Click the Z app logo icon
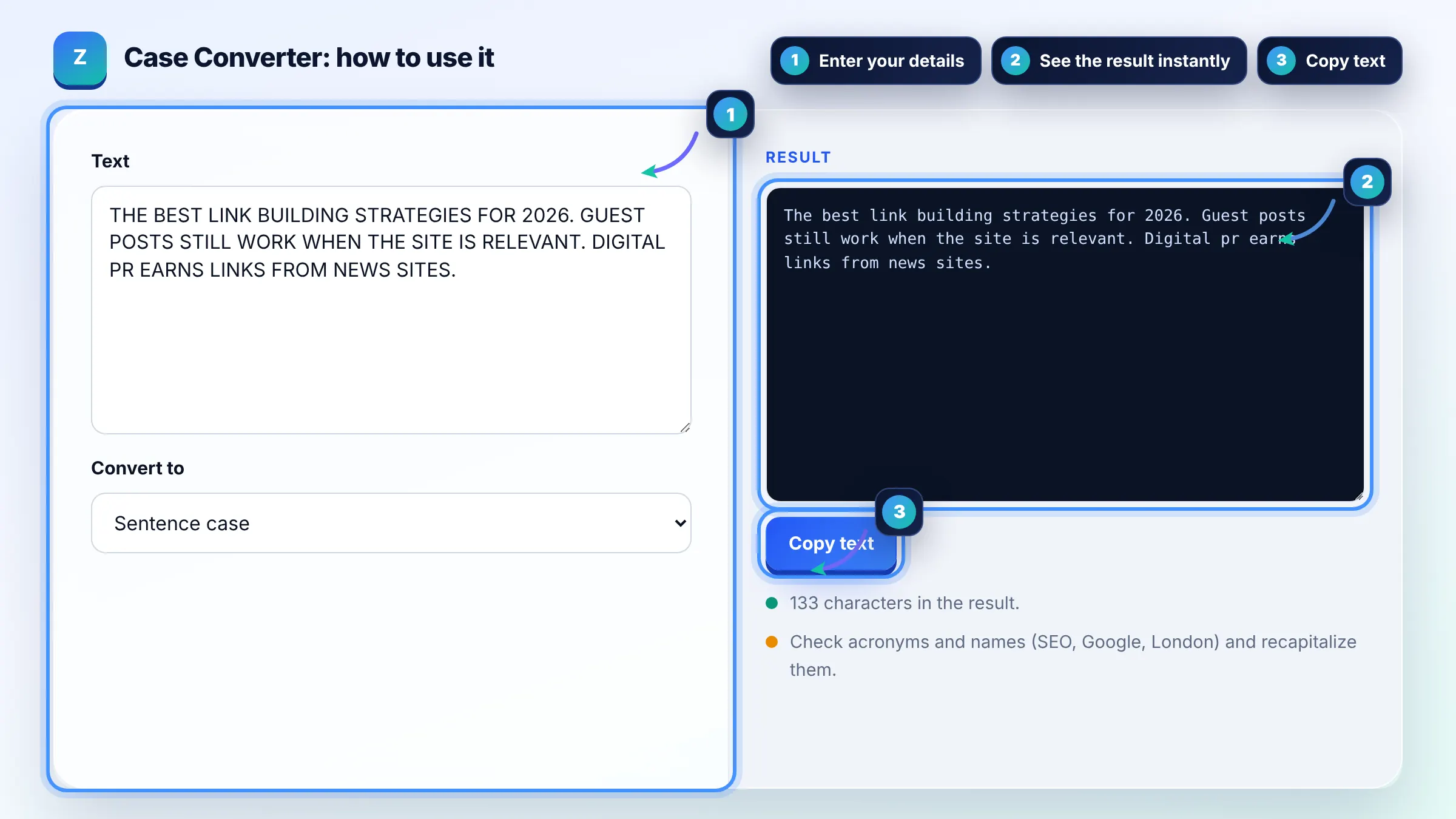Screen dimensions: 1456x819 coord(80,59)
